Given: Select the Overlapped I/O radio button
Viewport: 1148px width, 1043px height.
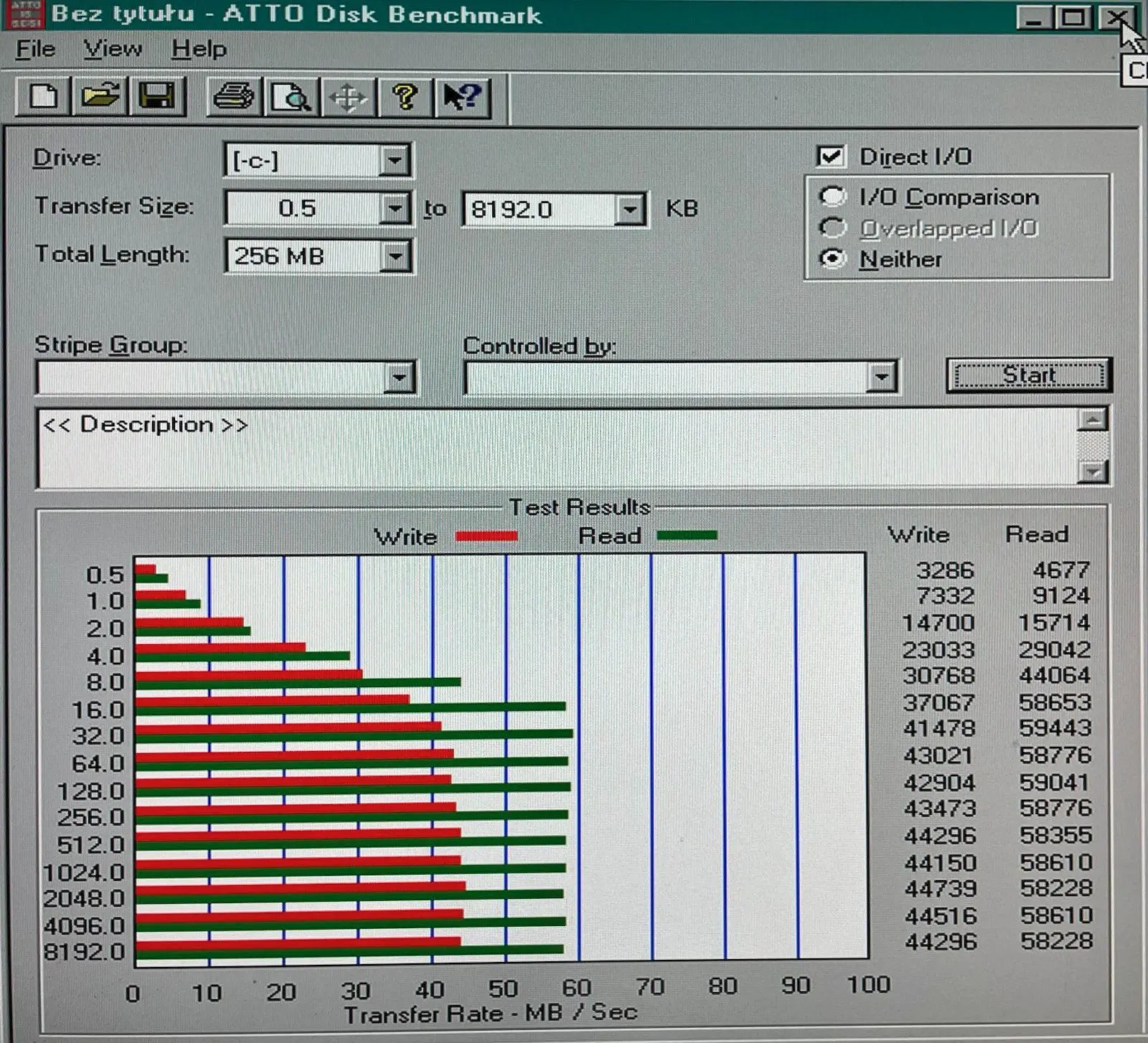Looking at the screenshot, I should point(832,228).
